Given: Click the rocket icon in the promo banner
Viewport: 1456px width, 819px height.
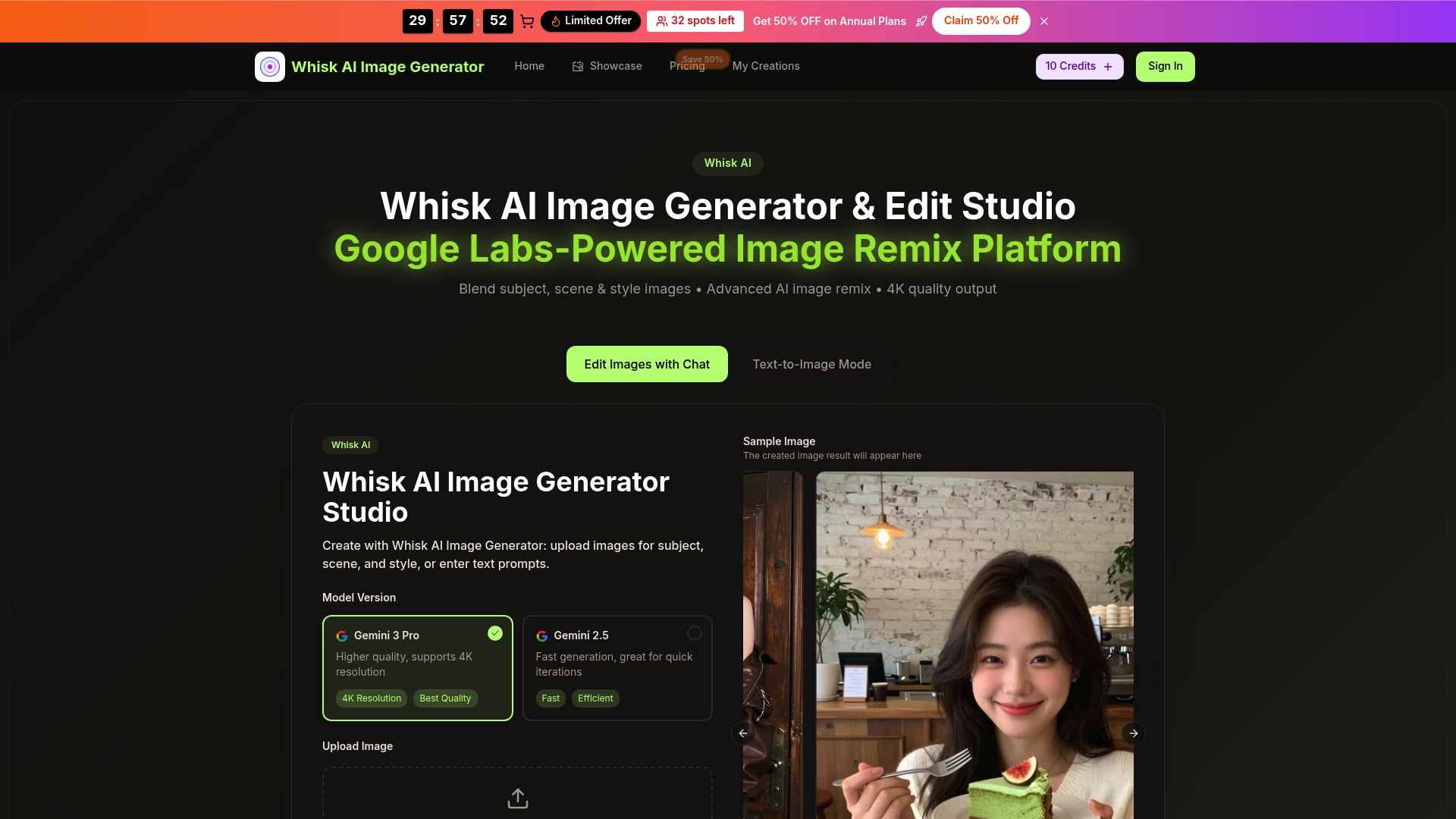Looking at the screenshot, I should [x=921, y=21].
